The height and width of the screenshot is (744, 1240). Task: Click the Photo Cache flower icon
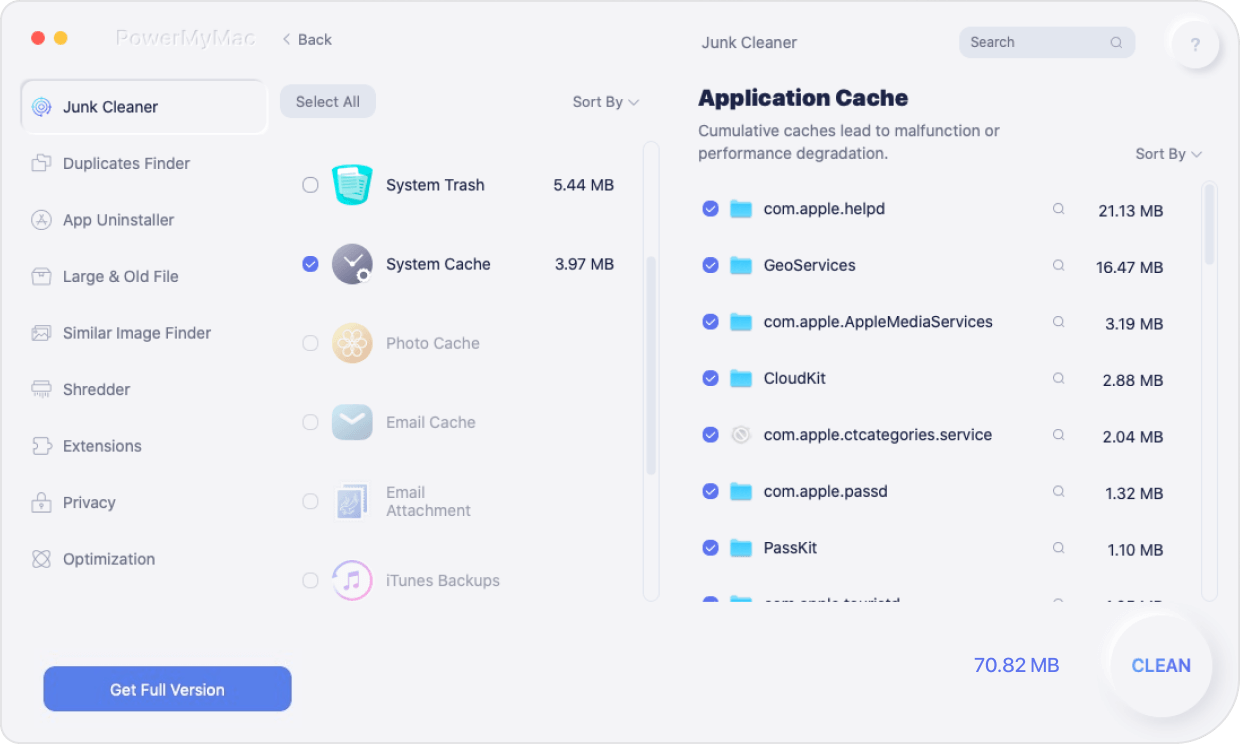click(x=352, y=343)
